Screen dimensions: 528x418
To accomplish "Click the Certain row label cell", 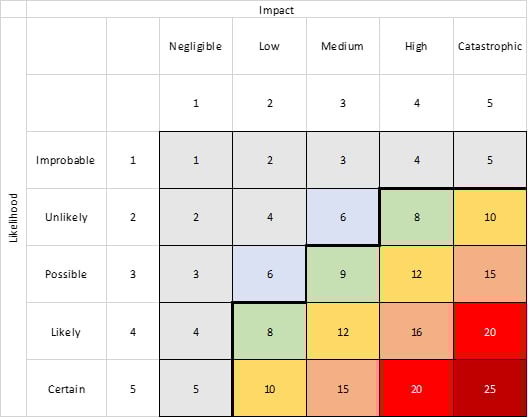I will coord(66,388).
